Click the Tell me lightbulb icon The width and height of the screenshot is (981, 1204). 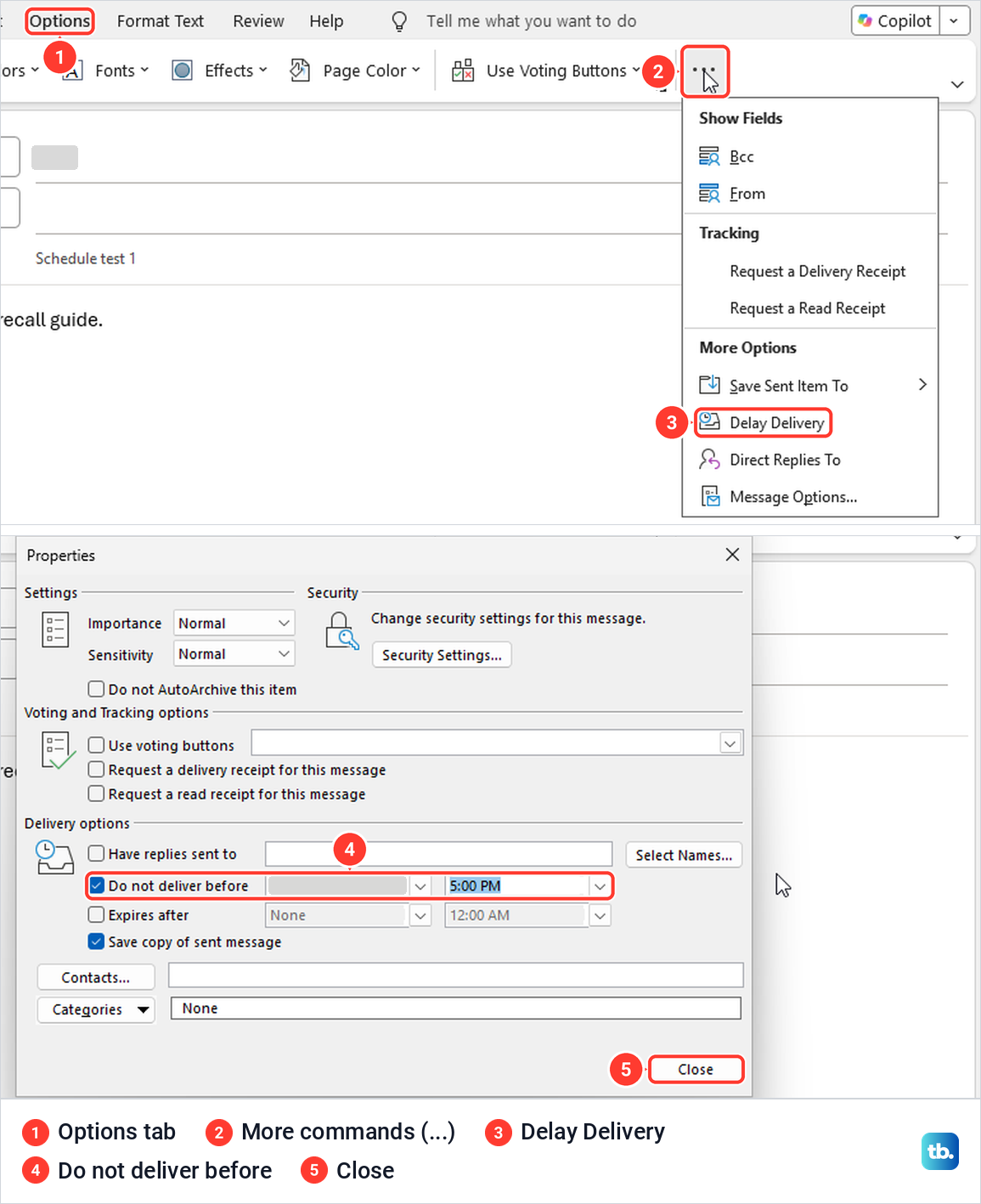click(399, 21)
